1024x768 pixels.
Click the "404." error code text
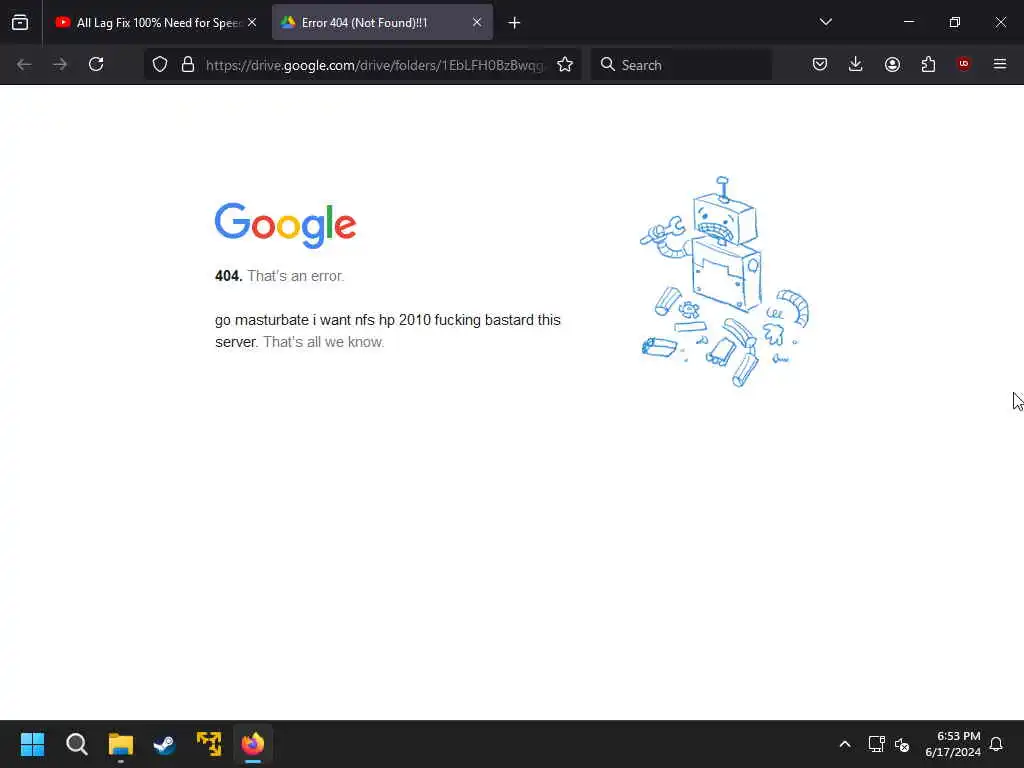(229, 276)
